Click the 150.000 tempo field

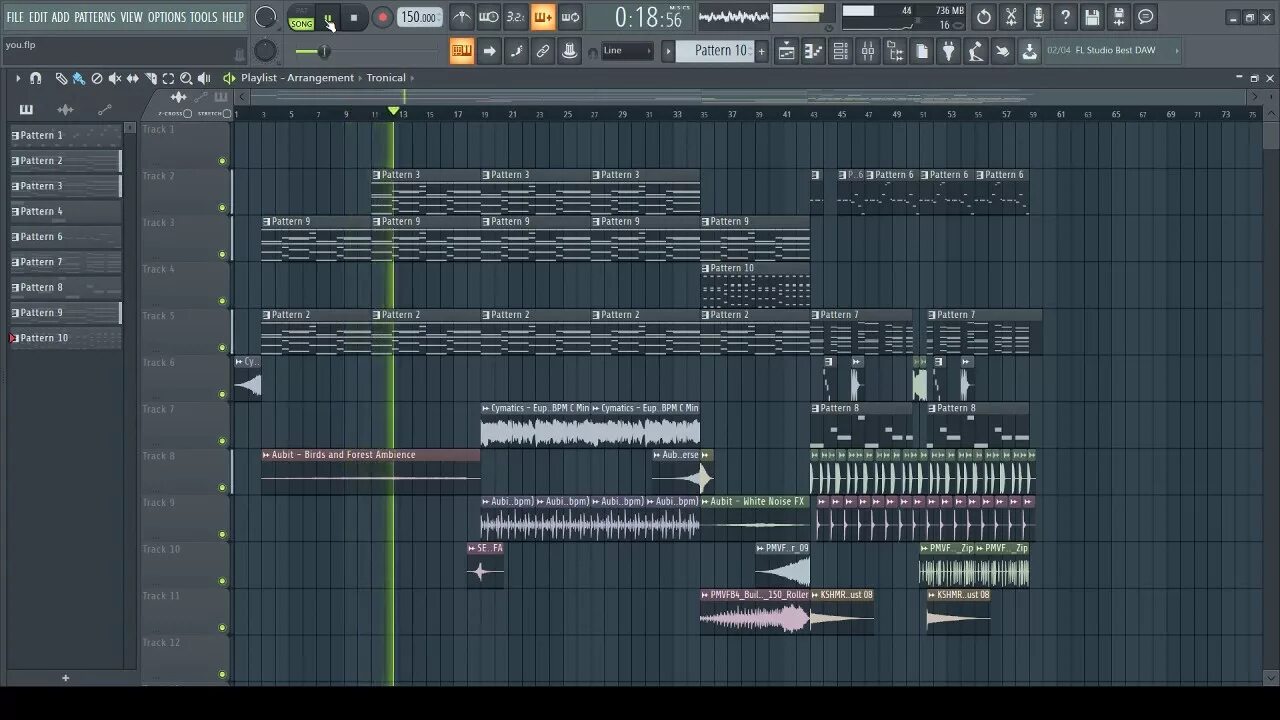click(419, 17)
